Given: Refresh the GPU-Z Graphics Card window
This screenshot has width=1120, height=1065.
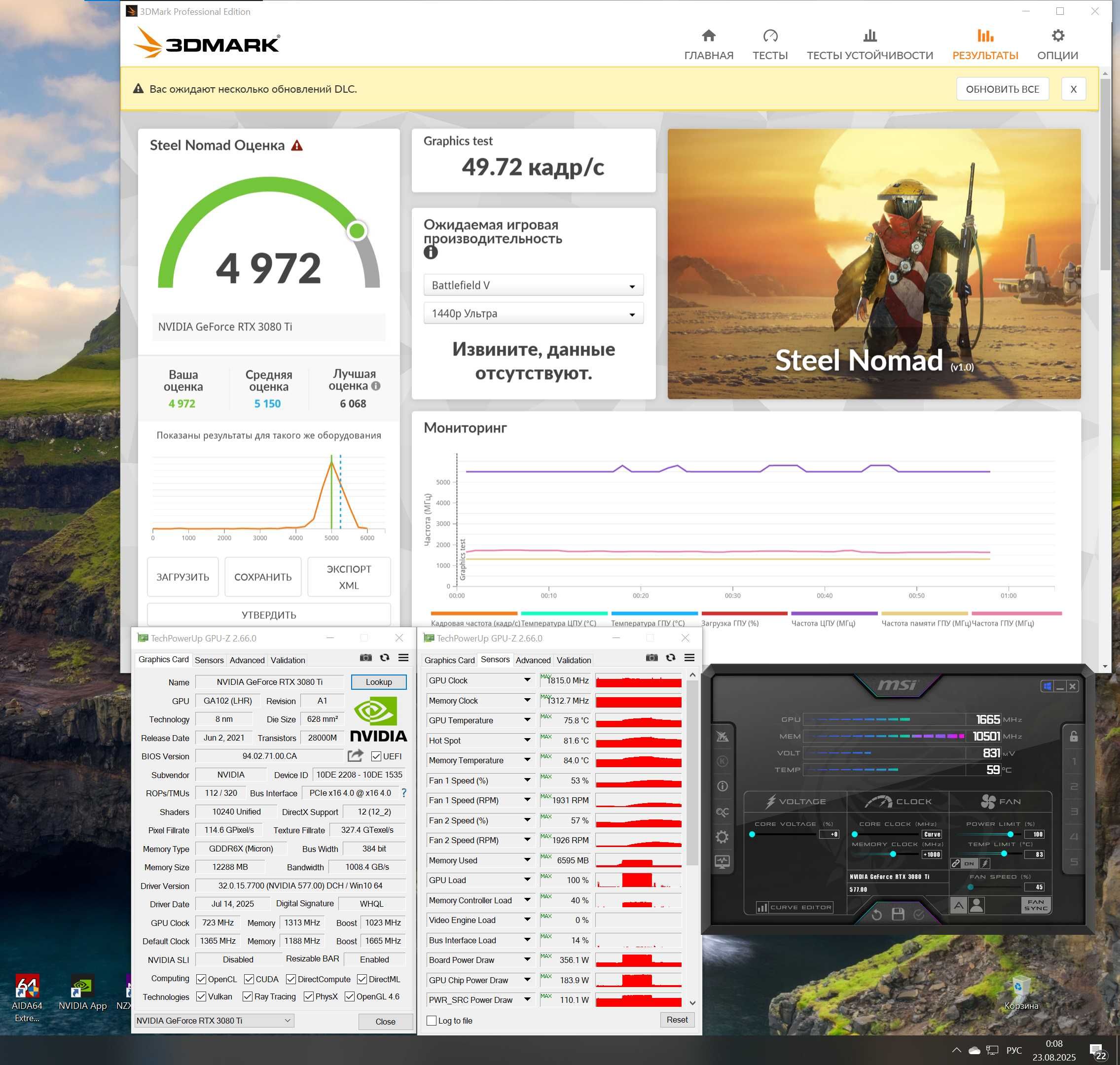Looking at the screenshot, I should 385,657.
